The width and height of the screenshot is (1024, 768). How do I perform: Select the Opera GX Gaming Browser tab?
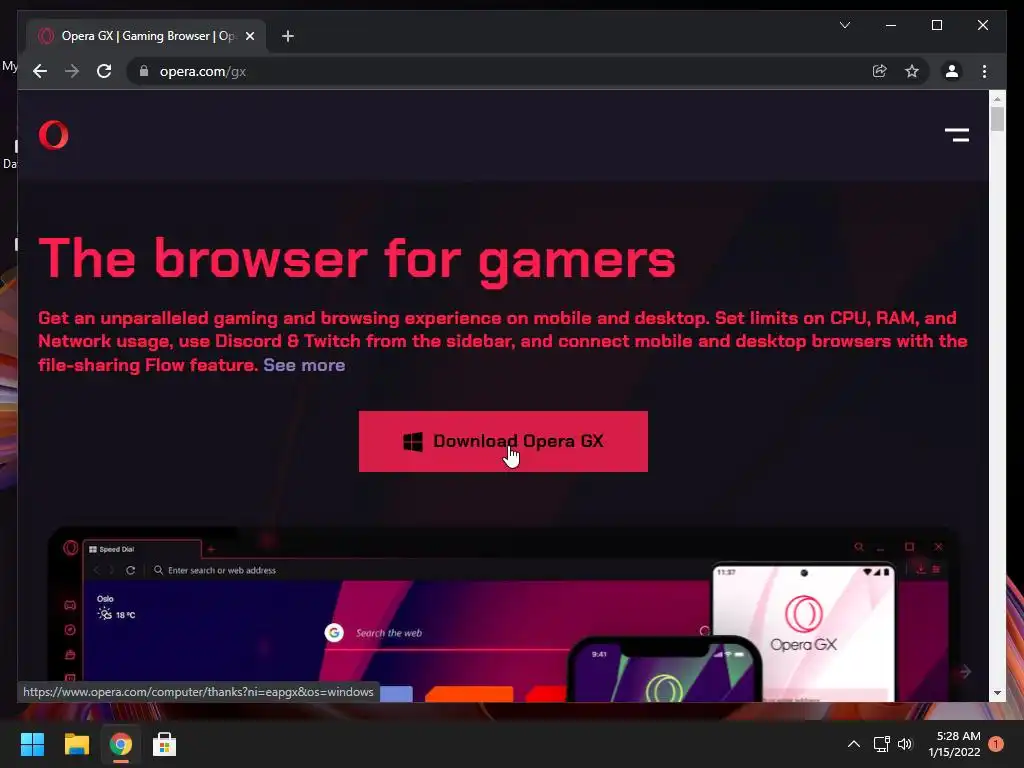click(x=146, y=36)
